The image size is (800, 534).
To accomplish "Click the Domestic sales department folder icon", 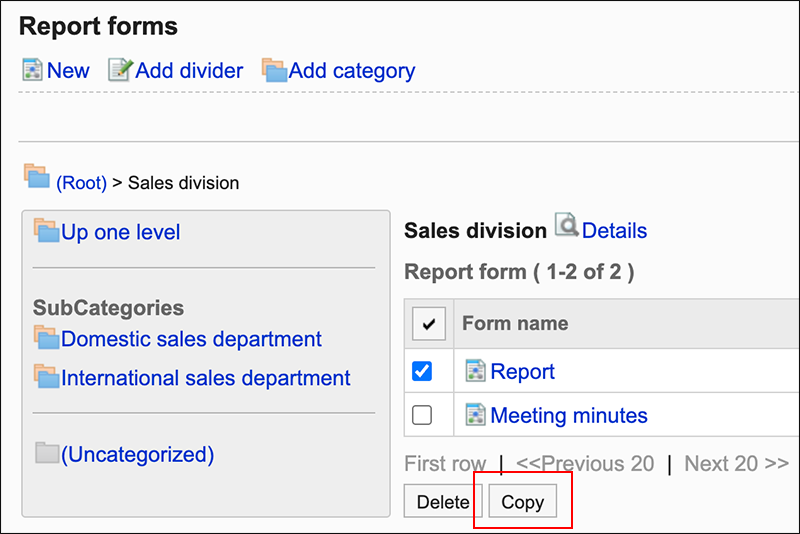I will coord(47,338).
